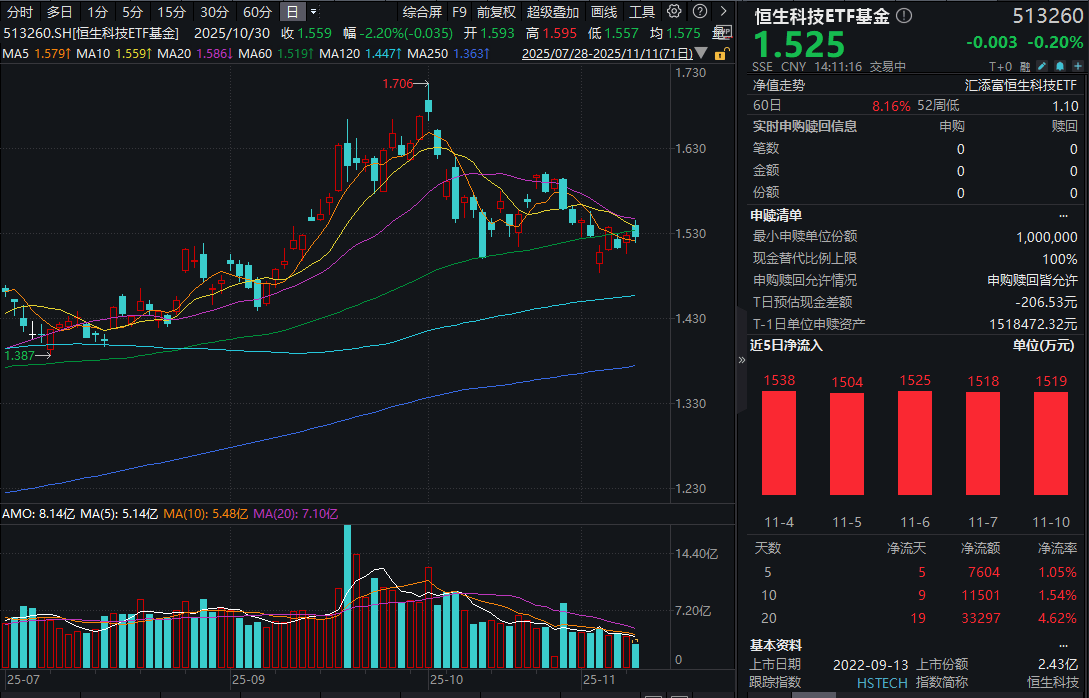Image resolution: width=1089 pixels, height=698 pixels.
Task: Click the 综合屏 button
Action: click(422, 12)
